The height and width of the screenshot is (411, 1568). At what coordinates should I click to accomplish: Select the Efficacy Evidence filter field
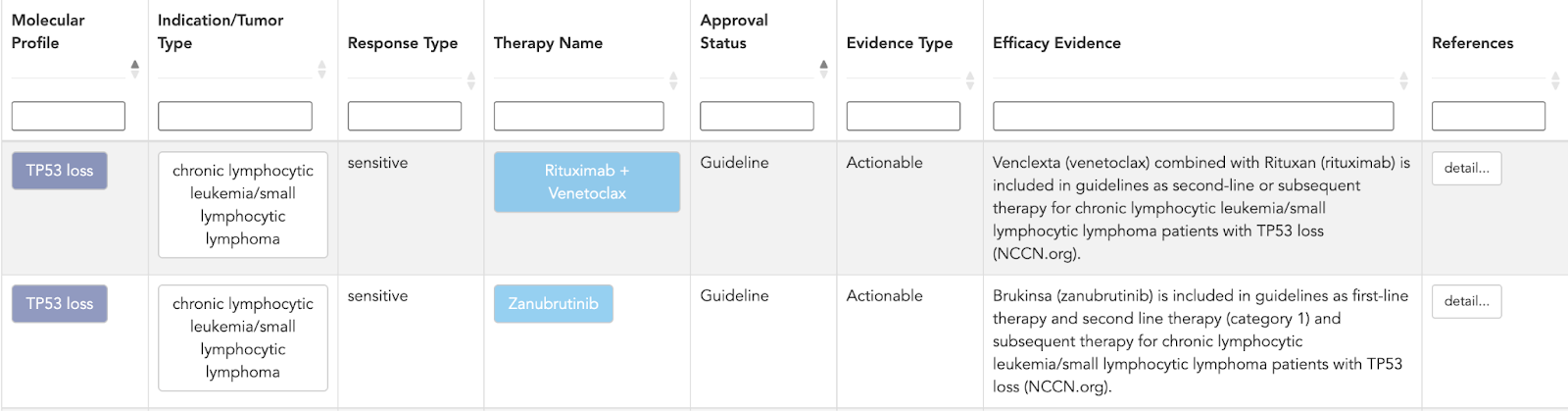pyautogui.click(x=1193, y=116)
